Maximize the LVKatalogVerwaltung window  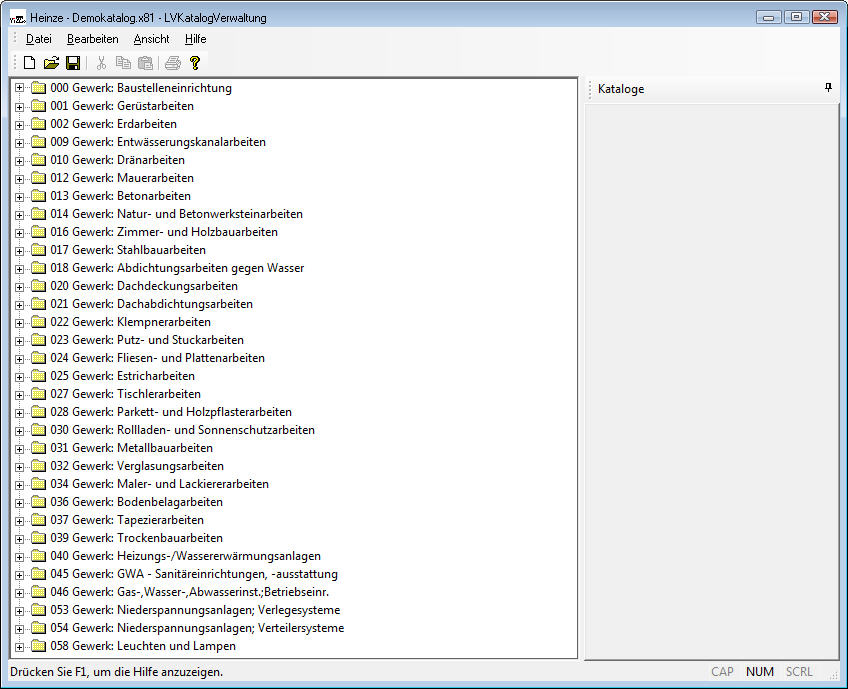click(797, 17)
